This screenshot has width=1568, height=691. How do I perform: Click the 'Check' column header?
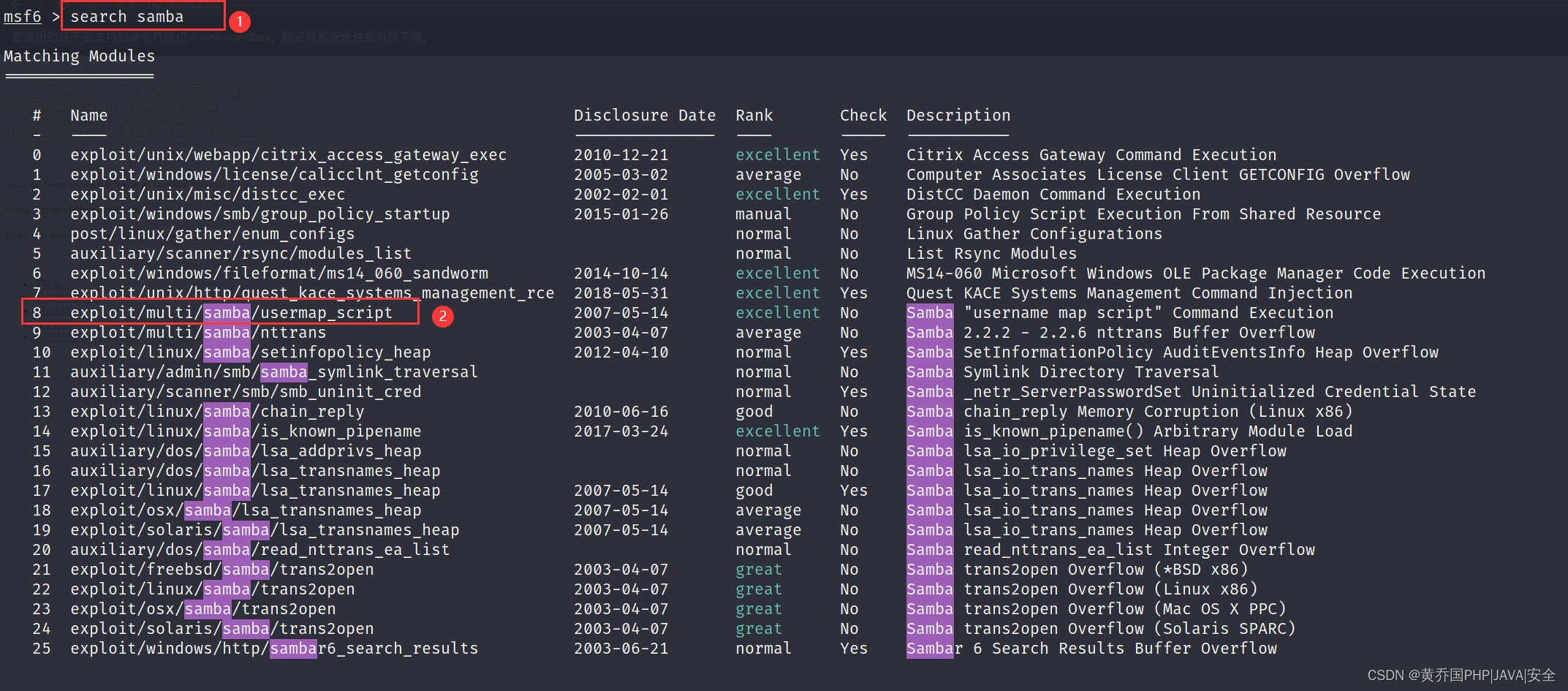(863, 116)
